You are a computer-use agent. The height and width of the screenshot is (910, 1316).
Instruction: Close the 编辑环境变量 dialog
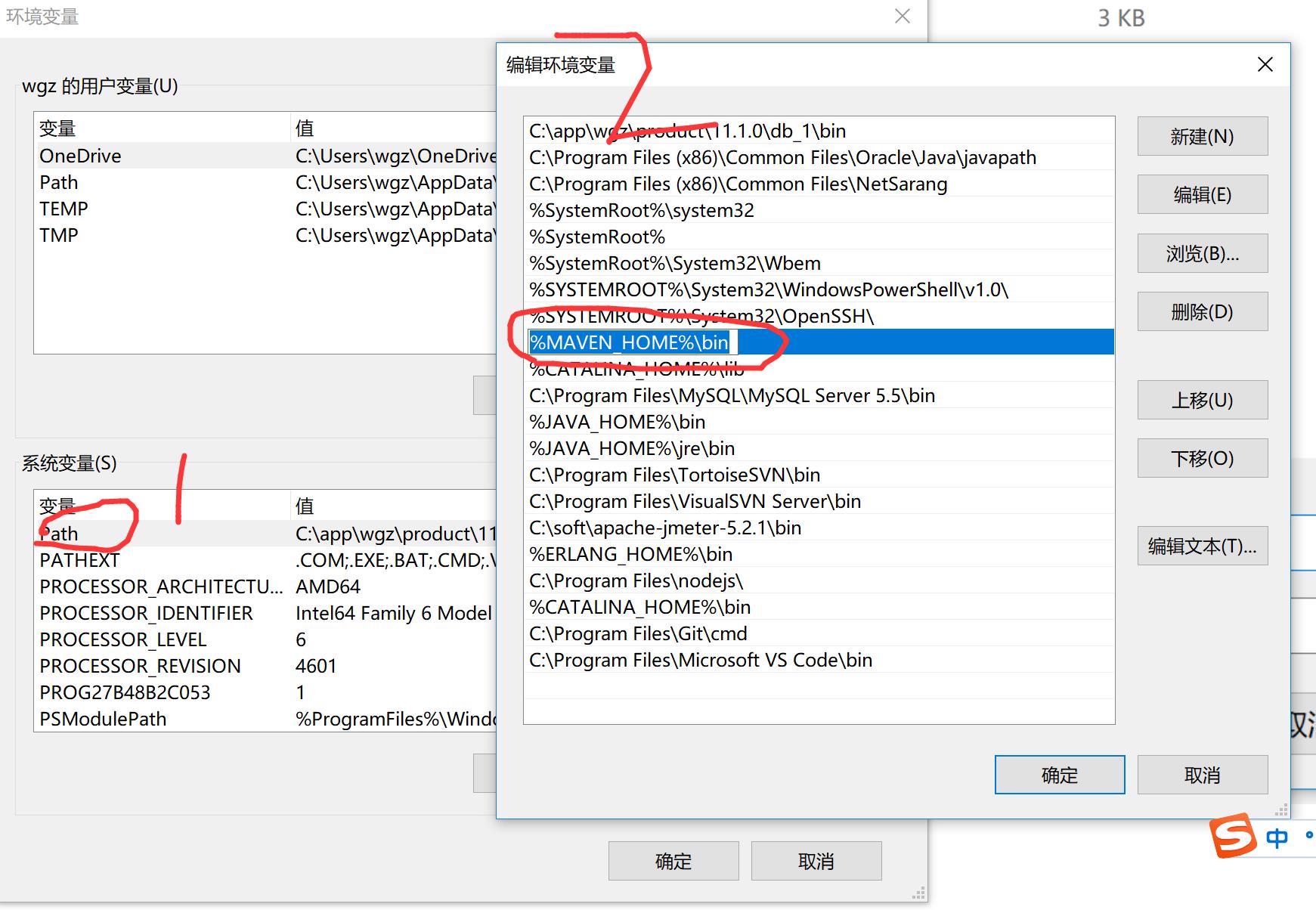pos(1265,65)
